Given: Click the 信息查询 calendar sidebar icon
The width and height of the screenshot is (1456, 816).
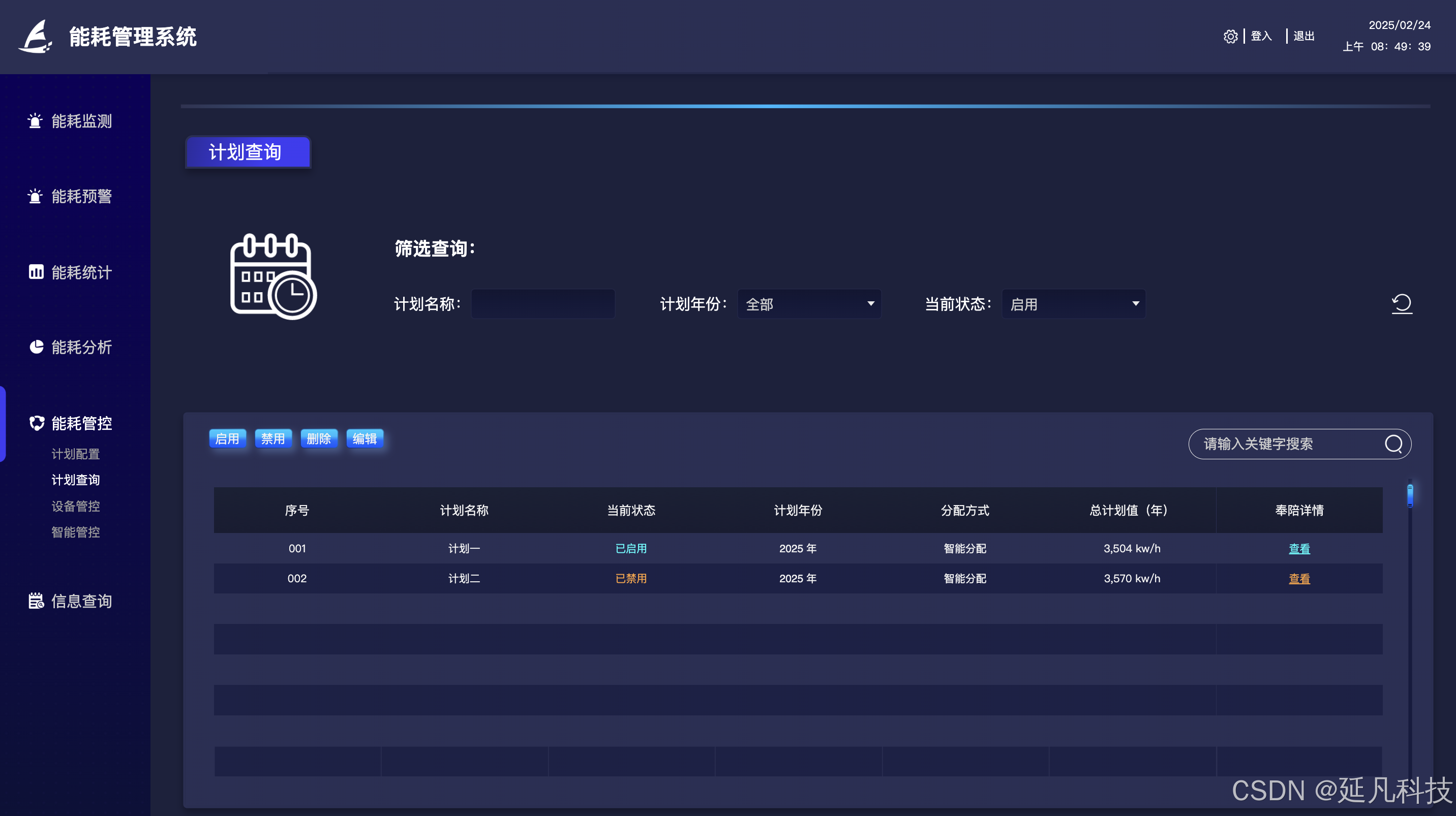Looking at the screenshot, I should tap(36, 601).
